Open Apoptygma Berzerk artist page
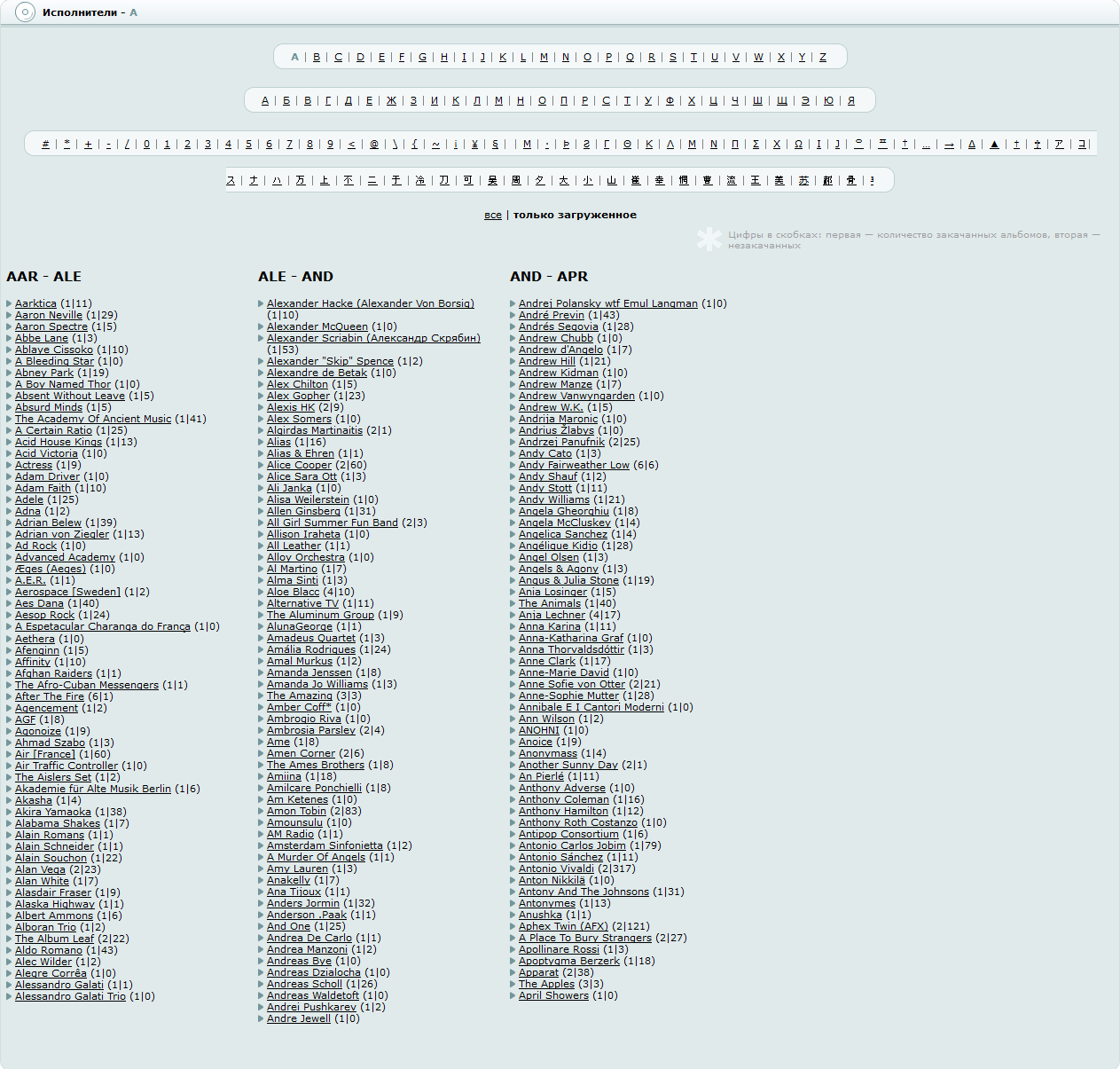This screenshot has width=1120, height=1069. click(x=569, y=961)
